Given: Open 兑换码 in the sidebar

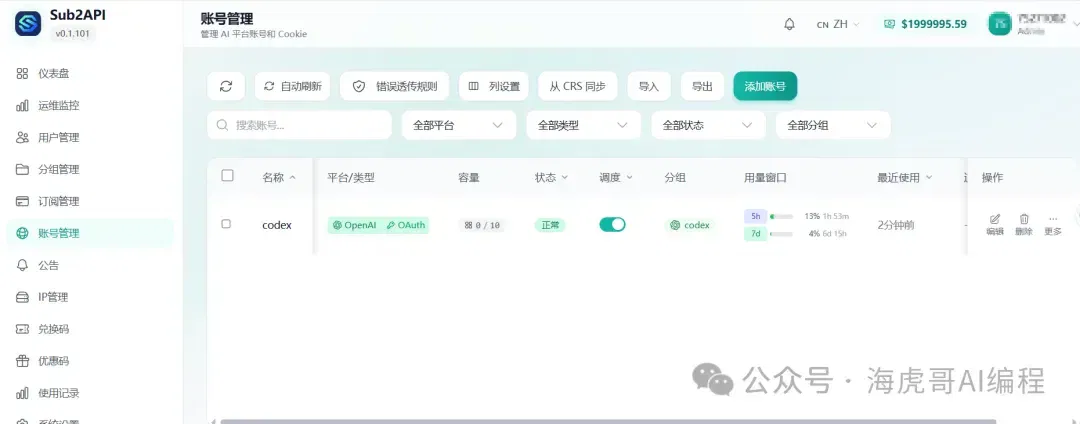Looking at the screenshot, I should 90,329.
